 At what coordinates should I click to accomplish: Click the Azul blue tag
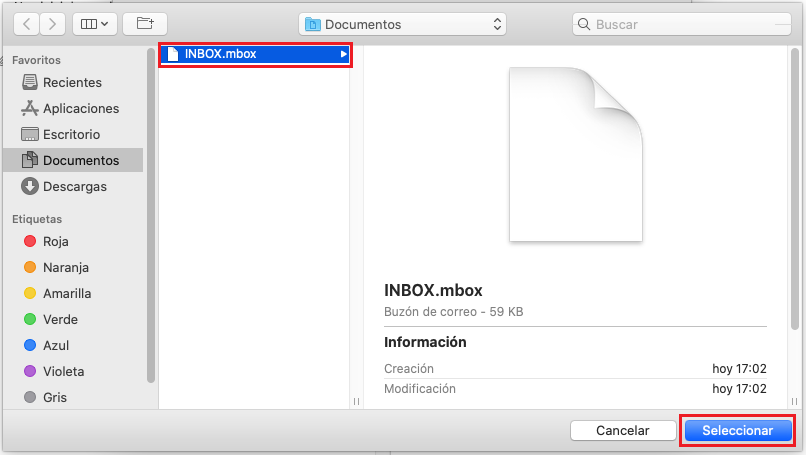(56, 345)
